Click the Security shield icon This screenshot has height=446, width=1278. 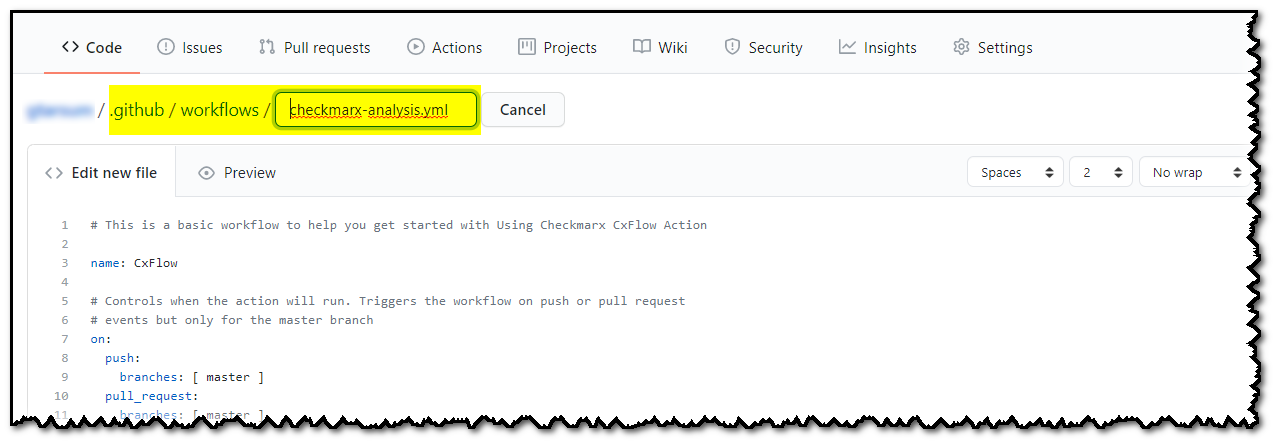click(733, 47)
